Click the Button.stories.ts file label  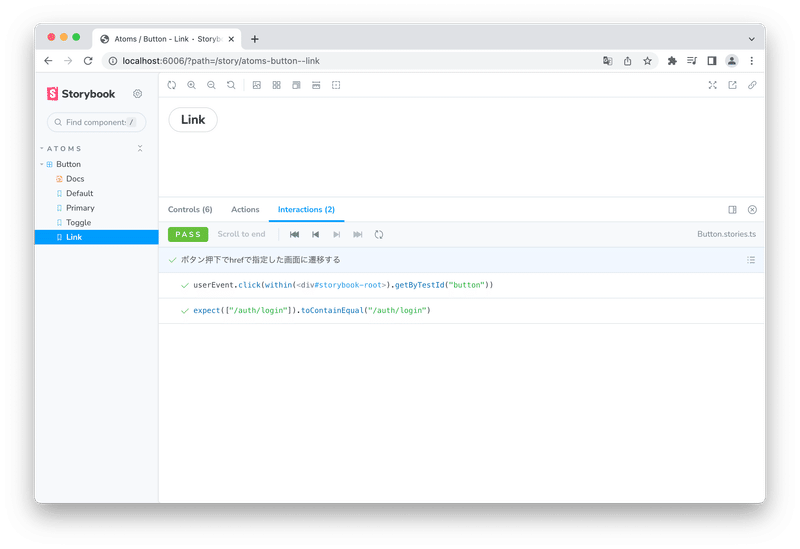tap(727, 234)
